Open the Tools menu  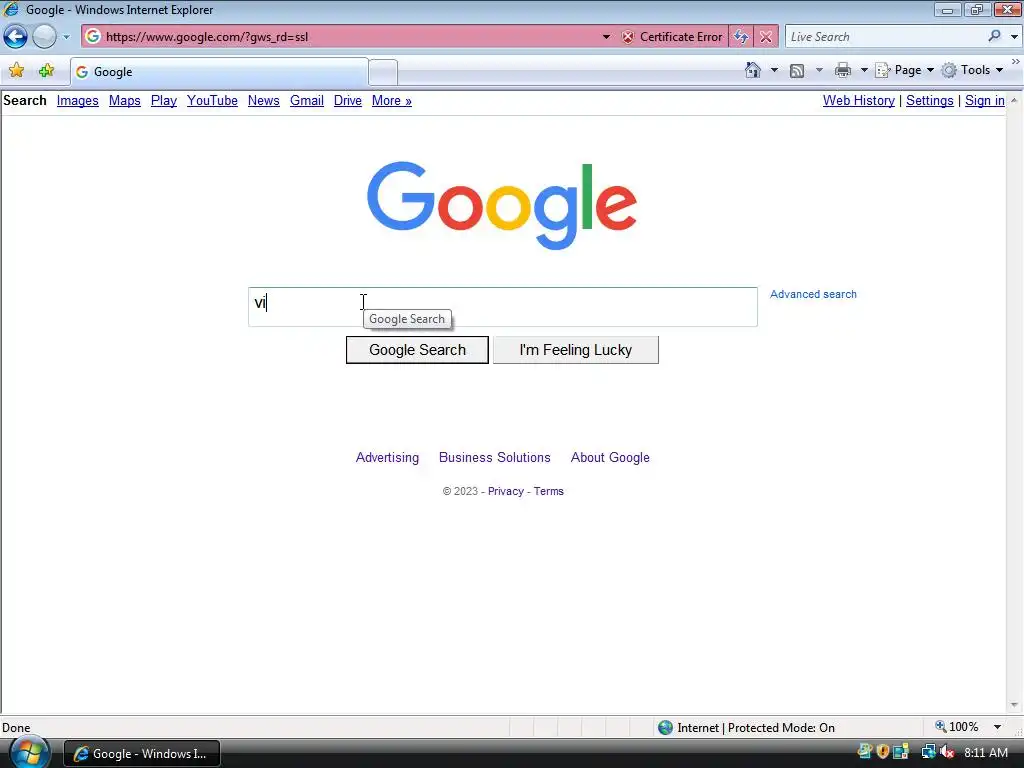tap(973, 70)
